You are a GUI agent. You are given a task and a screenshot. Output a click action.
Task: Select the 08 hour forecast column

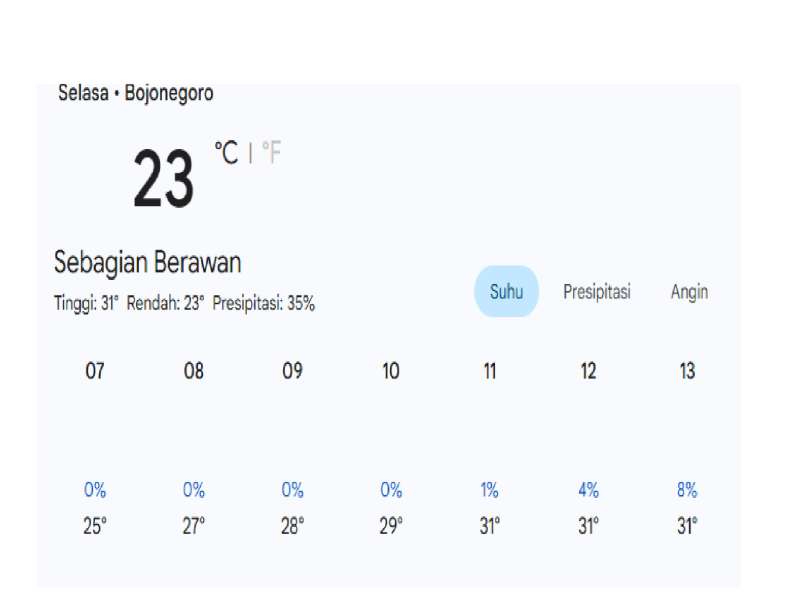[194, 371]
